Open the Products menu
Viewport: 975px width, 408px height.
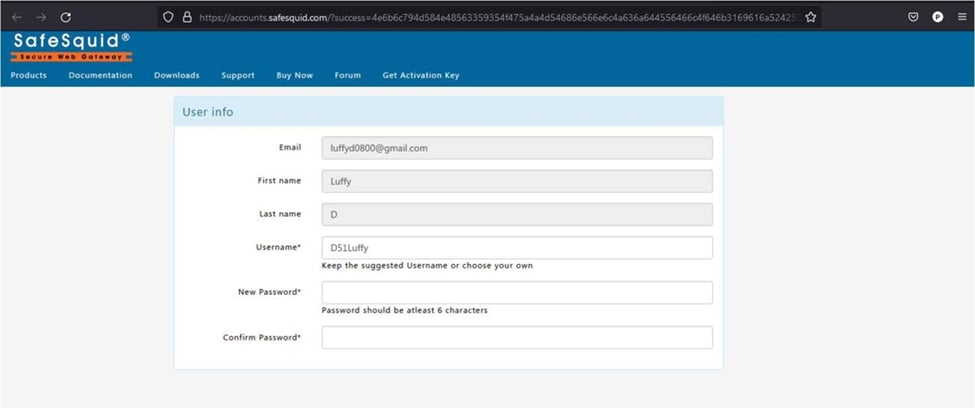[29, 75]
